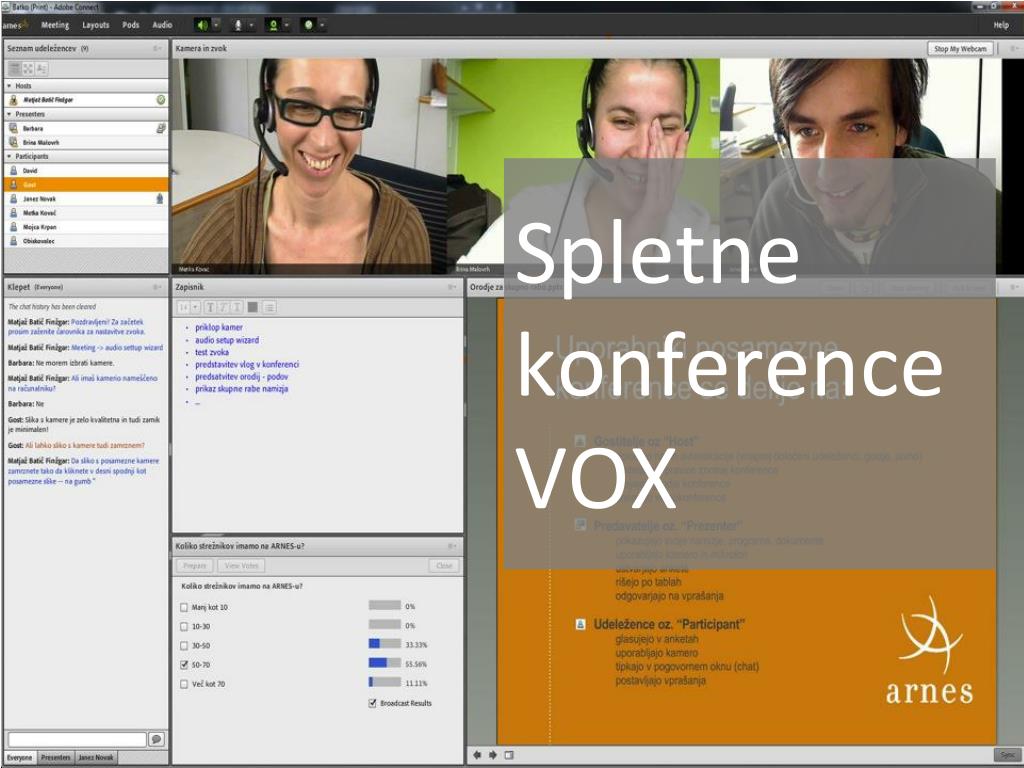Viewport: 1024px width, 768px height.
Task: Open the Help menu
Action: pos(1001,25)
